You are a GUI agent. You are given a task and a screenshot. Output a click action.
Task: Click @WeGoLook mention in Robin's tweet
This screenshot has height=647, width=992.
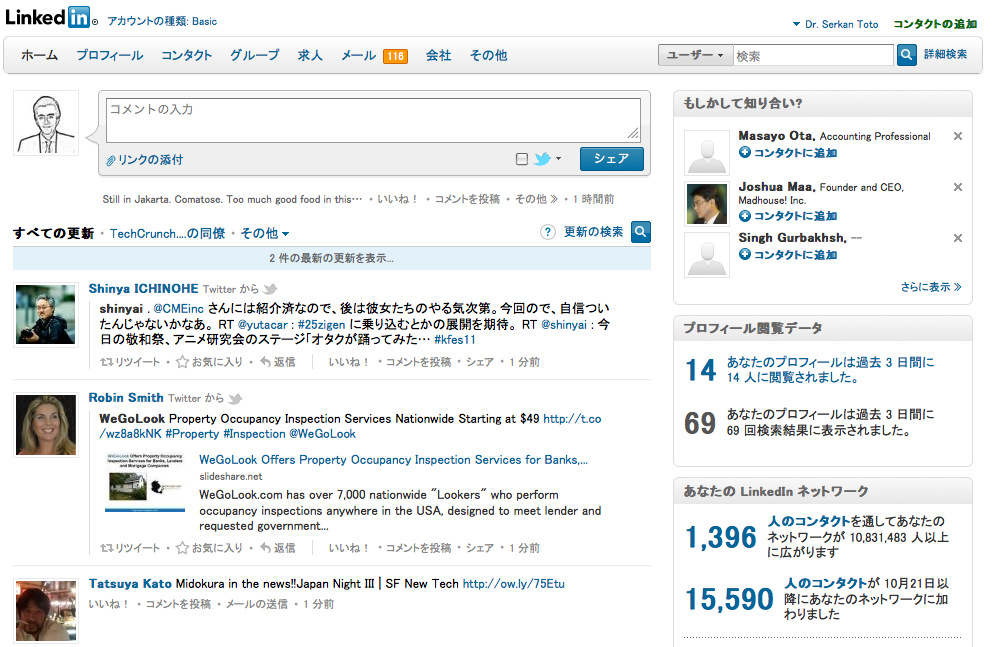[323, 434]
